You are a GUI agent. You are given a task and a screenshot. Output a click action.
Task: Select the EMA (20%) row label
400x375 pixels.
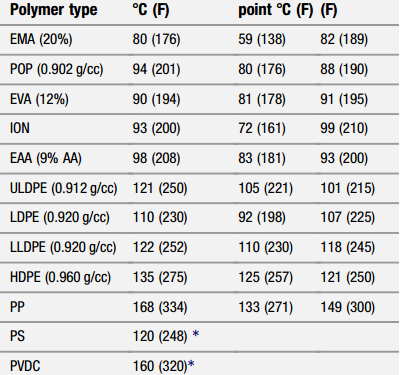(41, 39)
